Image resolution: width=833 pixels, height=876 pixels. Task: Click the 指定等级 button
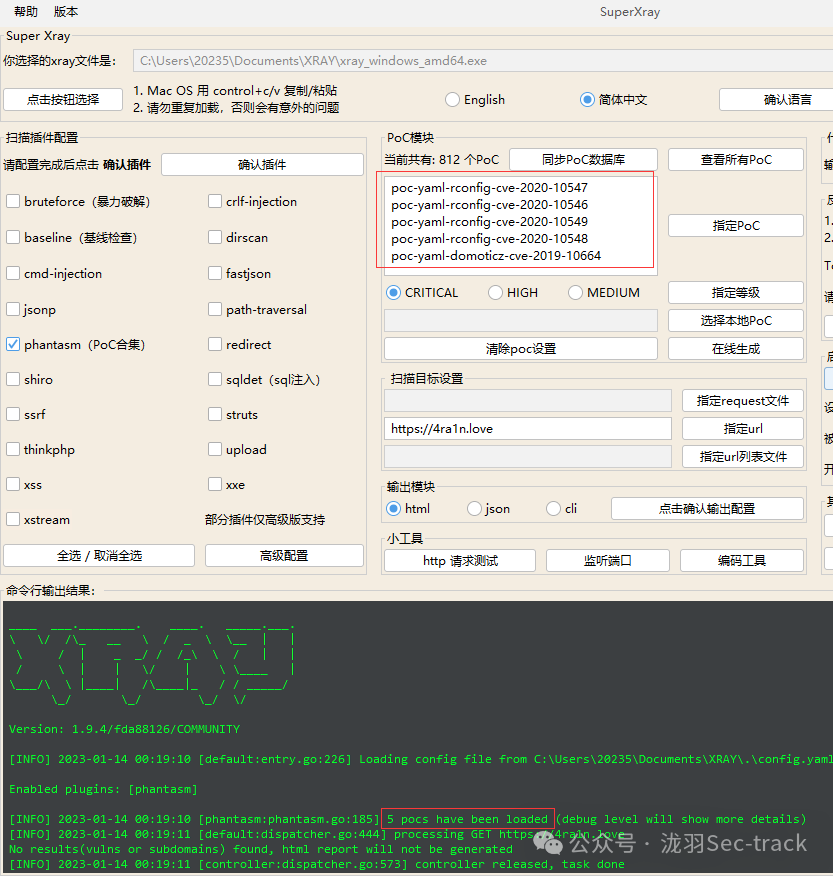point(736,293)
